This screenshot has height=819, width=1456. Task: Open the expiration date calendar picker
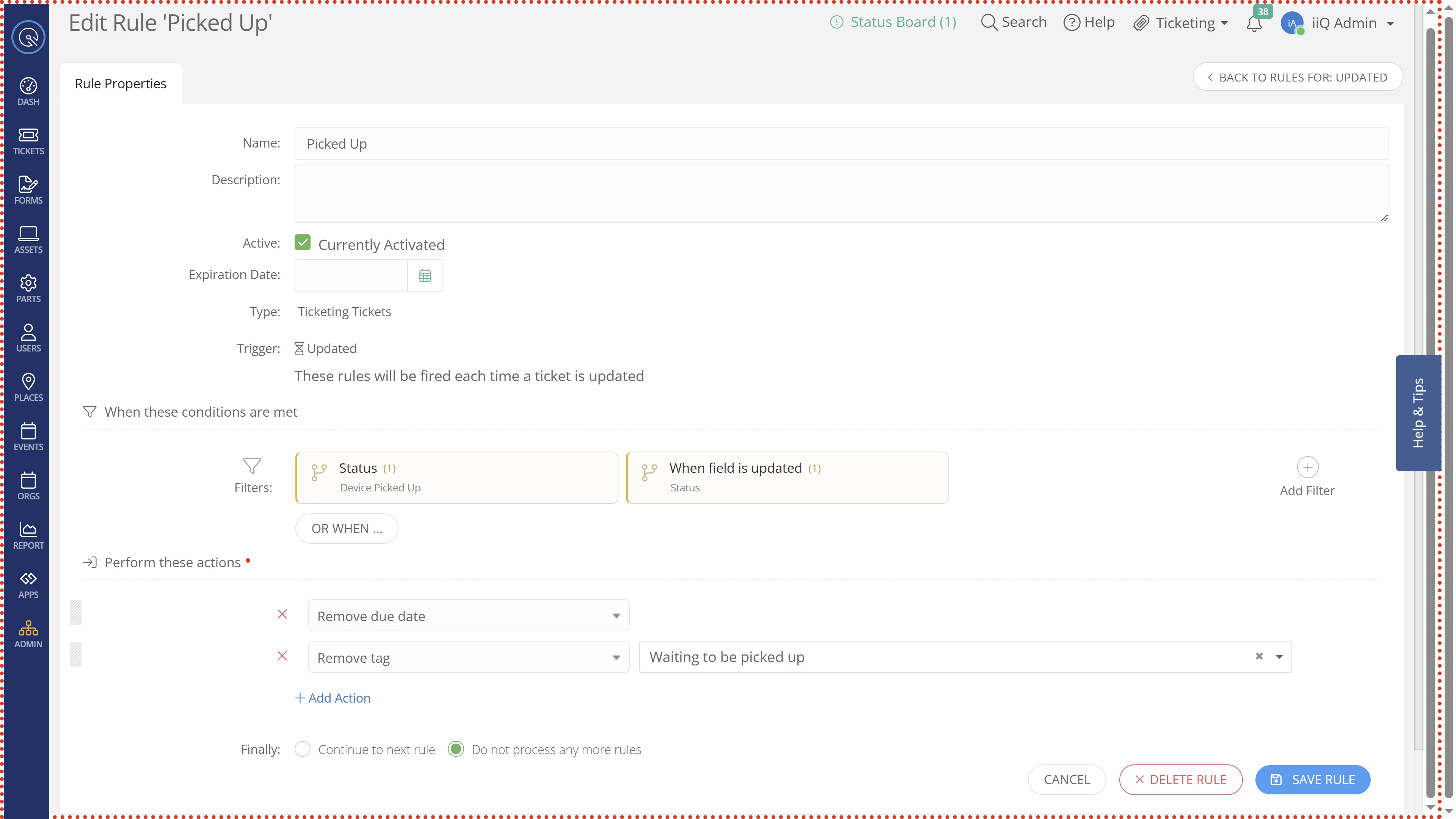tap(425, 275)
